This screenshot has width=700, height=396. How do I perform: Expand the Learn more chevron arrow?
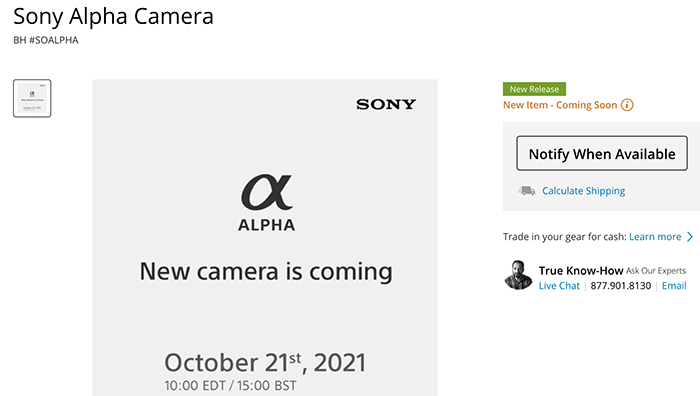pos(690,237)
